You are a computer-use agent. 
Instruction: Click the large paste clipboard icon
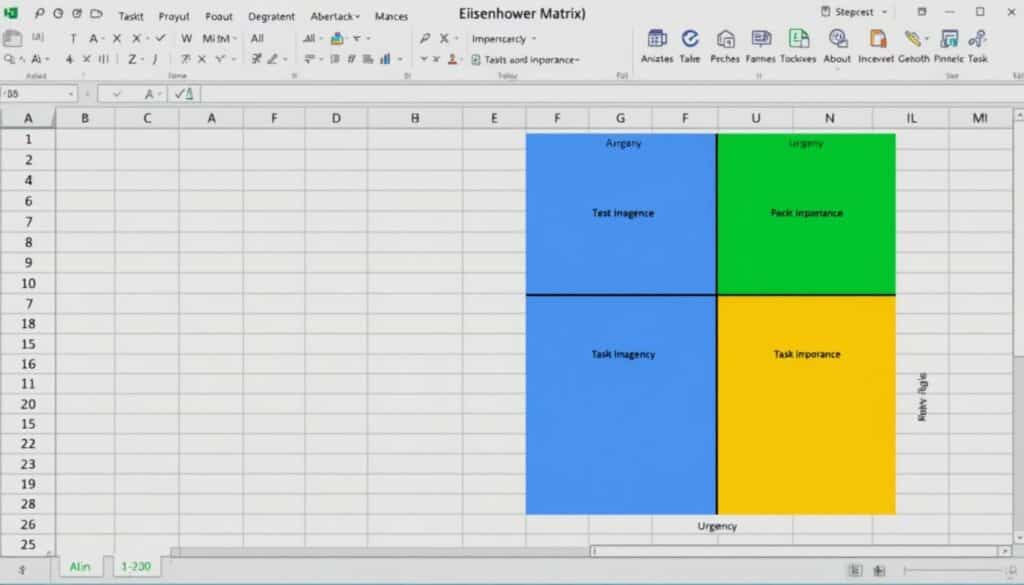pyautogui.click(x=12, y=38)
